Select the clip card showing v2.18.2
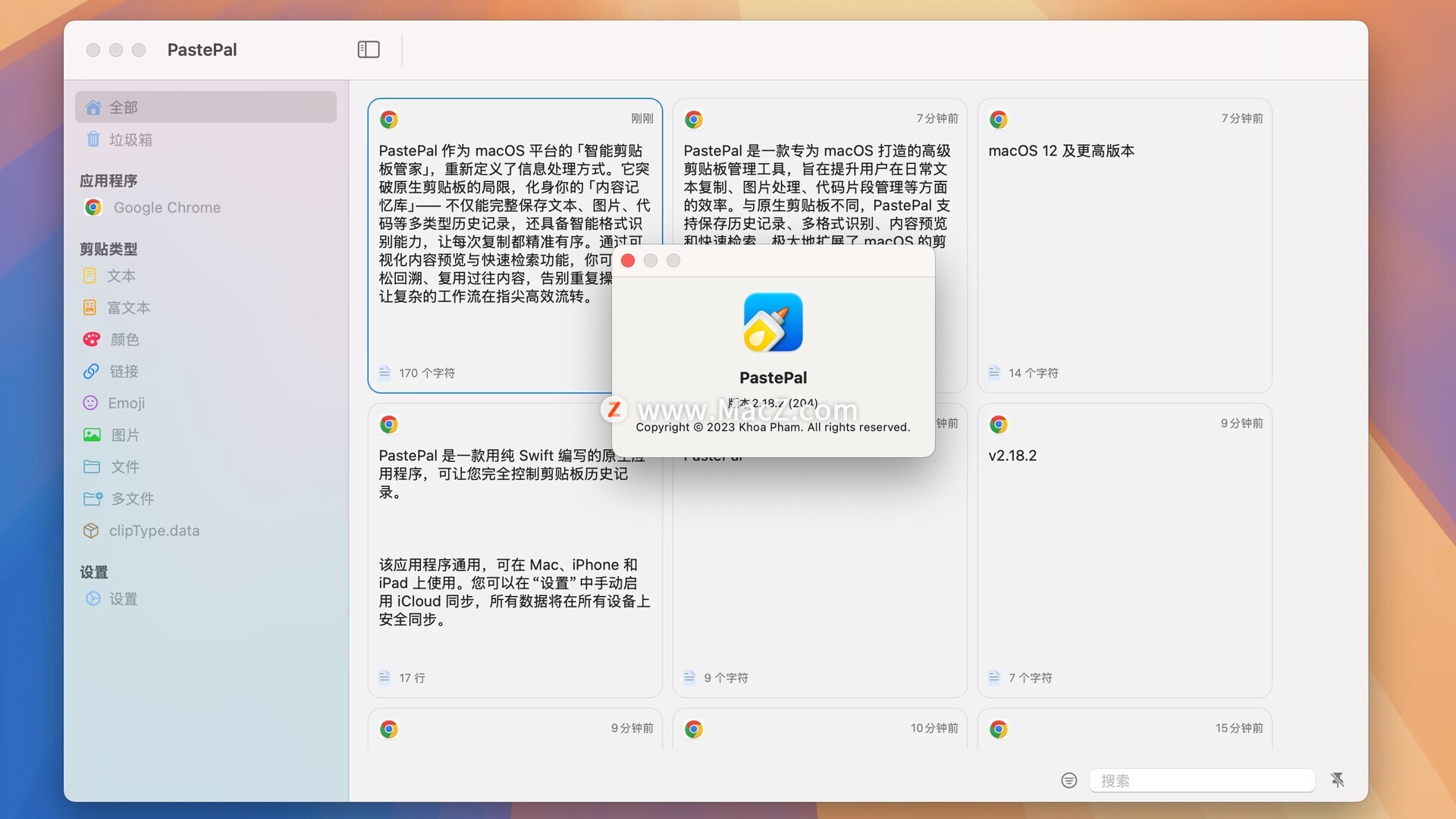1456x819 pixels. pos(1125,551)
